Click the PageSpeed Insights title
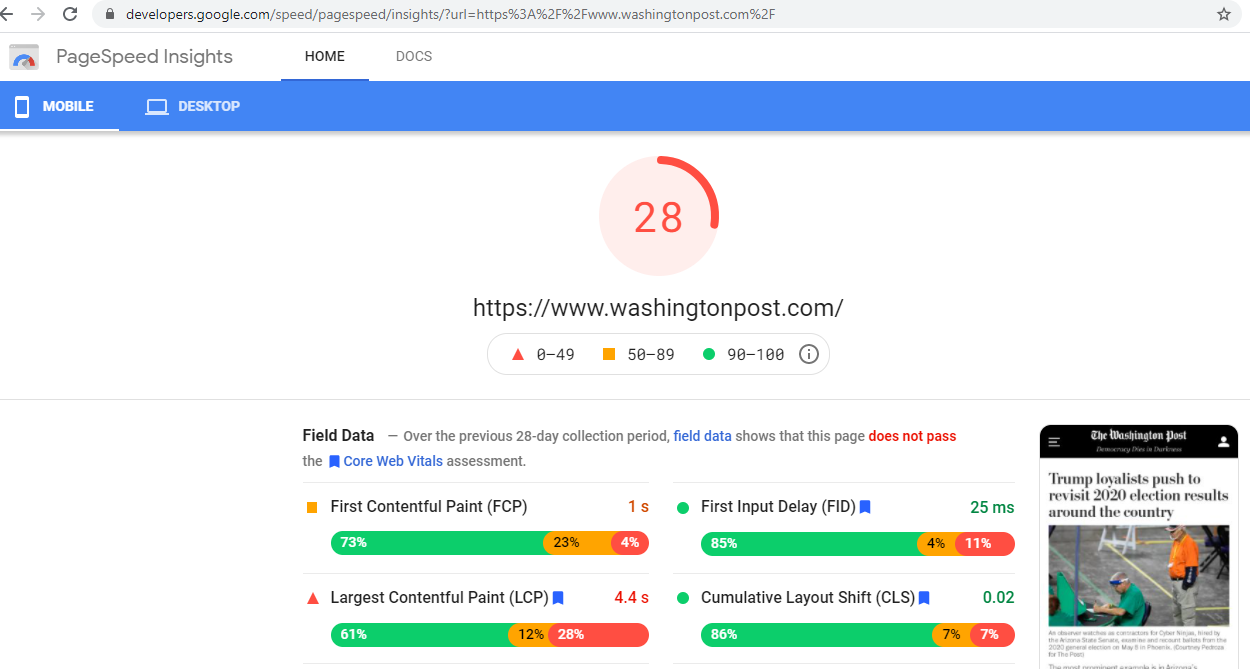The image size is (1250, 669). [x=144, y=56]
